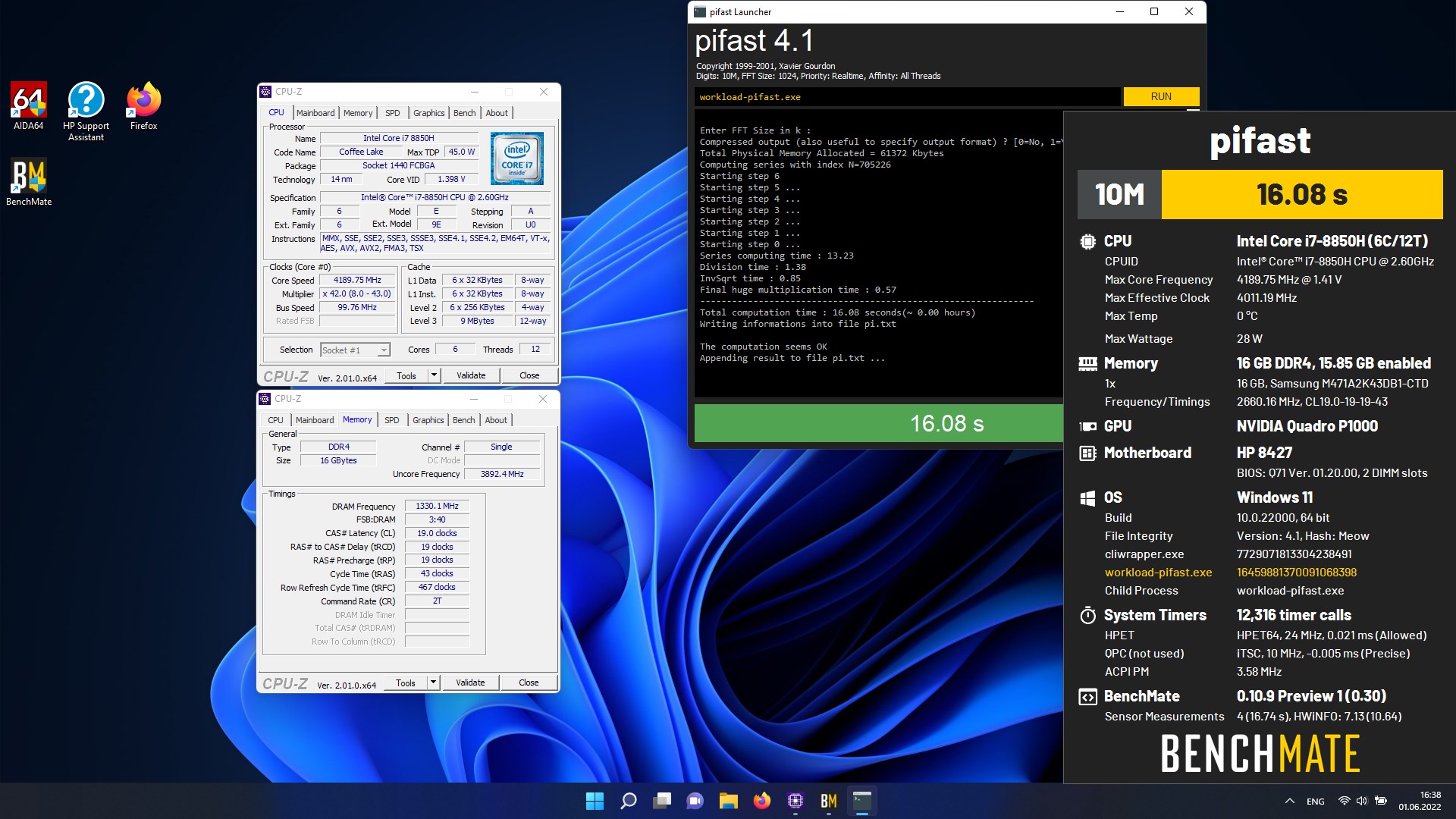Open HP Support Assistant desktop icon

click(86, 111)
